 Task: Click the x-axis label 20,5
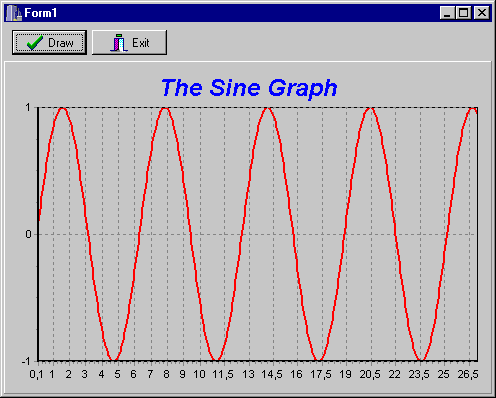point(370,374)
